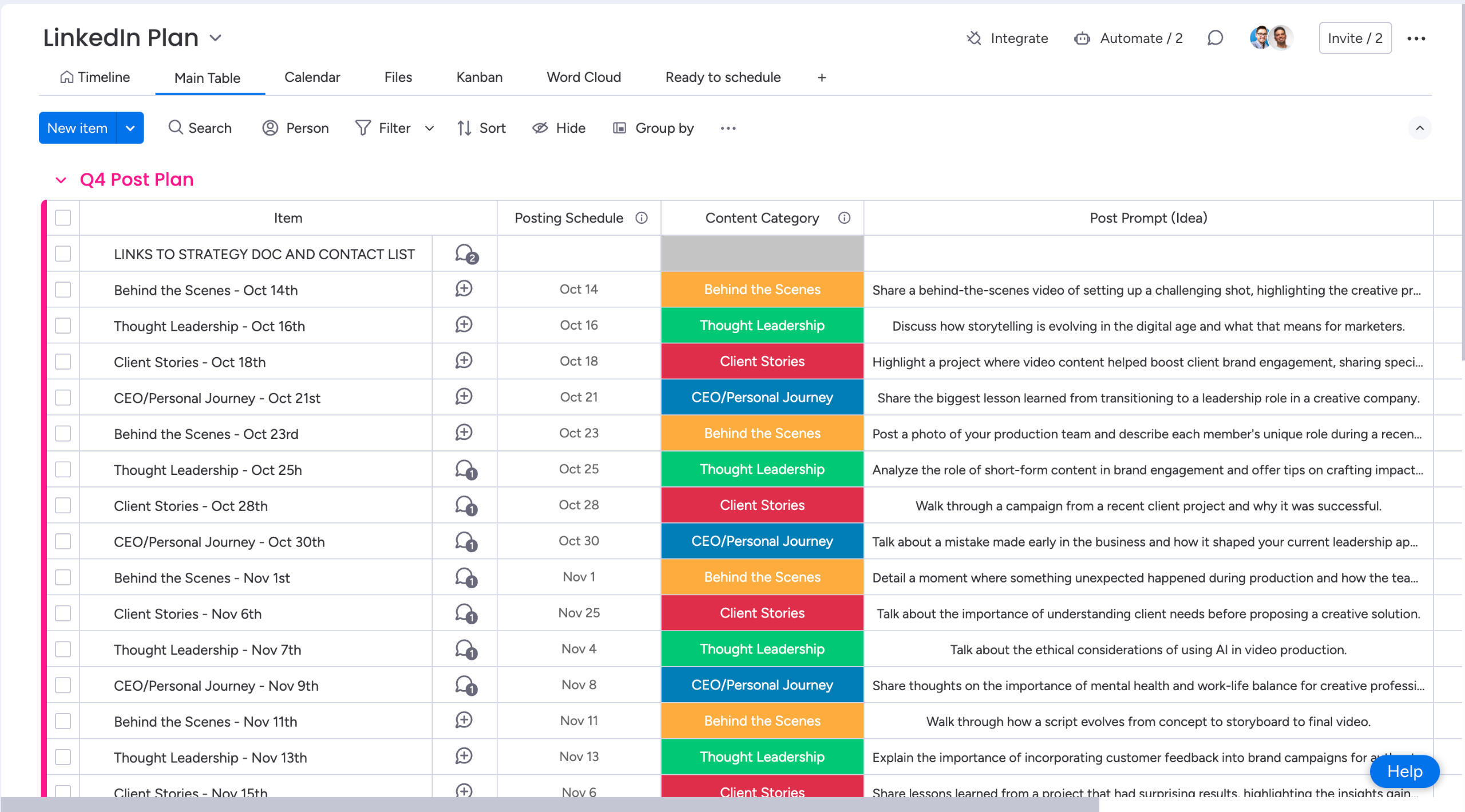
Task: Click the Invite / 2 button
Action: pyautogui.click(x=1355, y=38)
